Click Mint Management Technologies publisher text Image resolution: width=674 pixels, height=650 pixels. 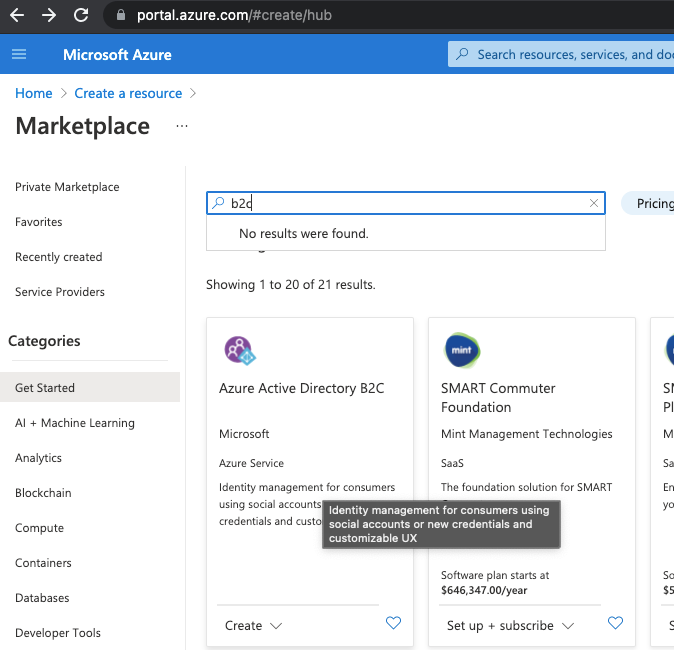pos(527,434)
